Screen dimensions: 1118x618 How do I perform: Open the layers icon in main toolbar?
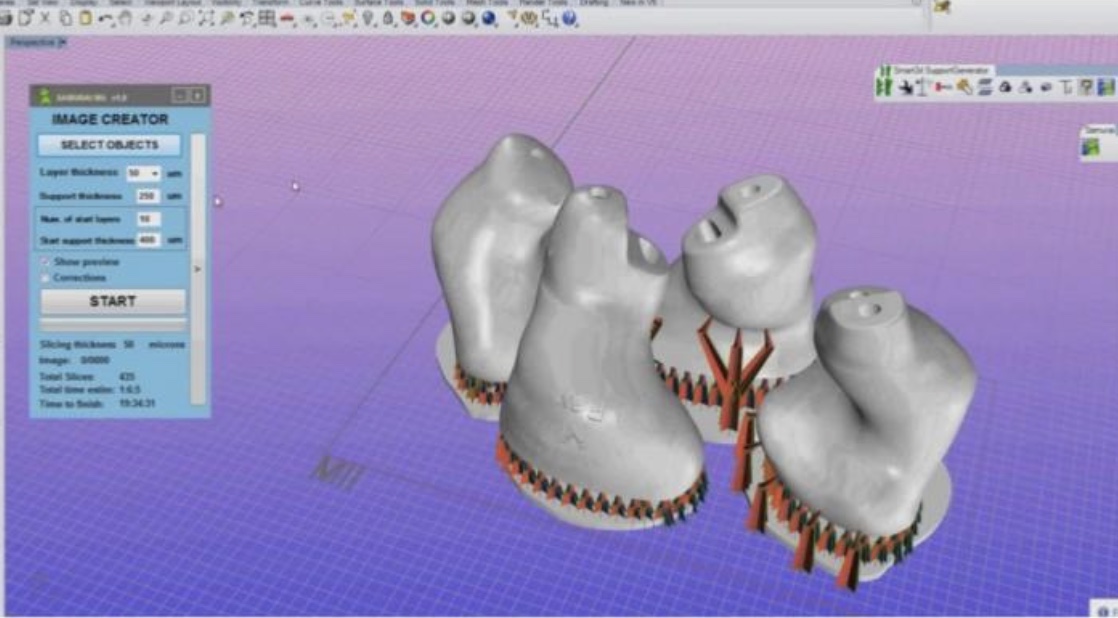click(409, 20)
